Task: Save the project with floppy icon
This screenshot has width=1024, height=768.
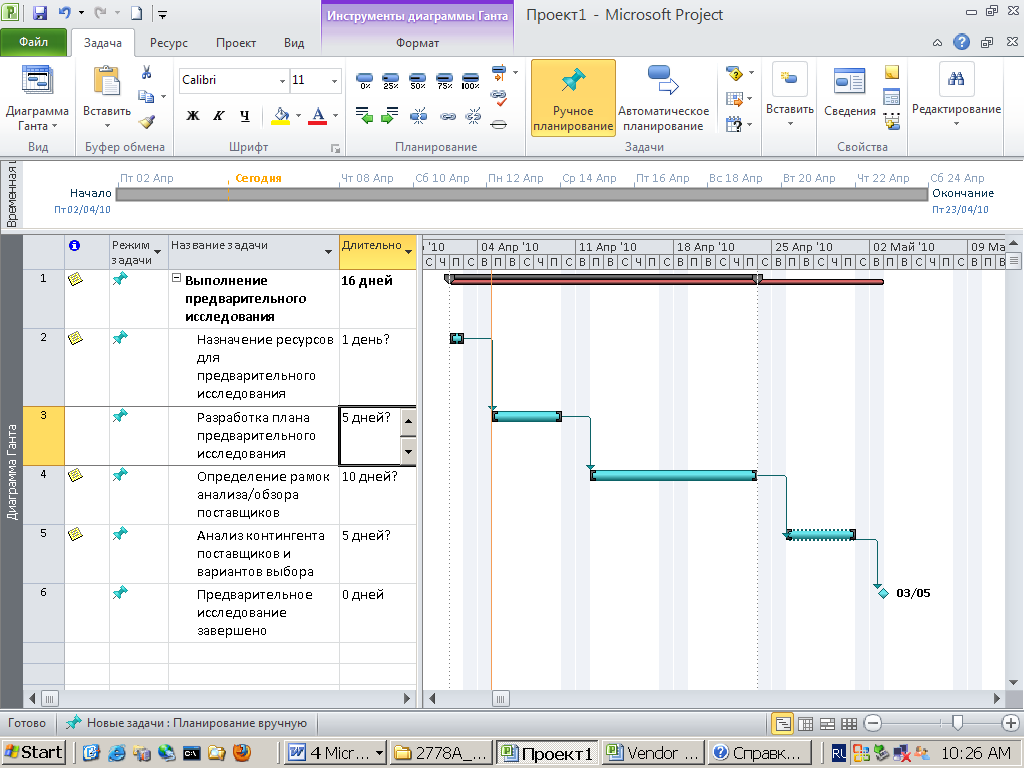Action: pos(40,13)
